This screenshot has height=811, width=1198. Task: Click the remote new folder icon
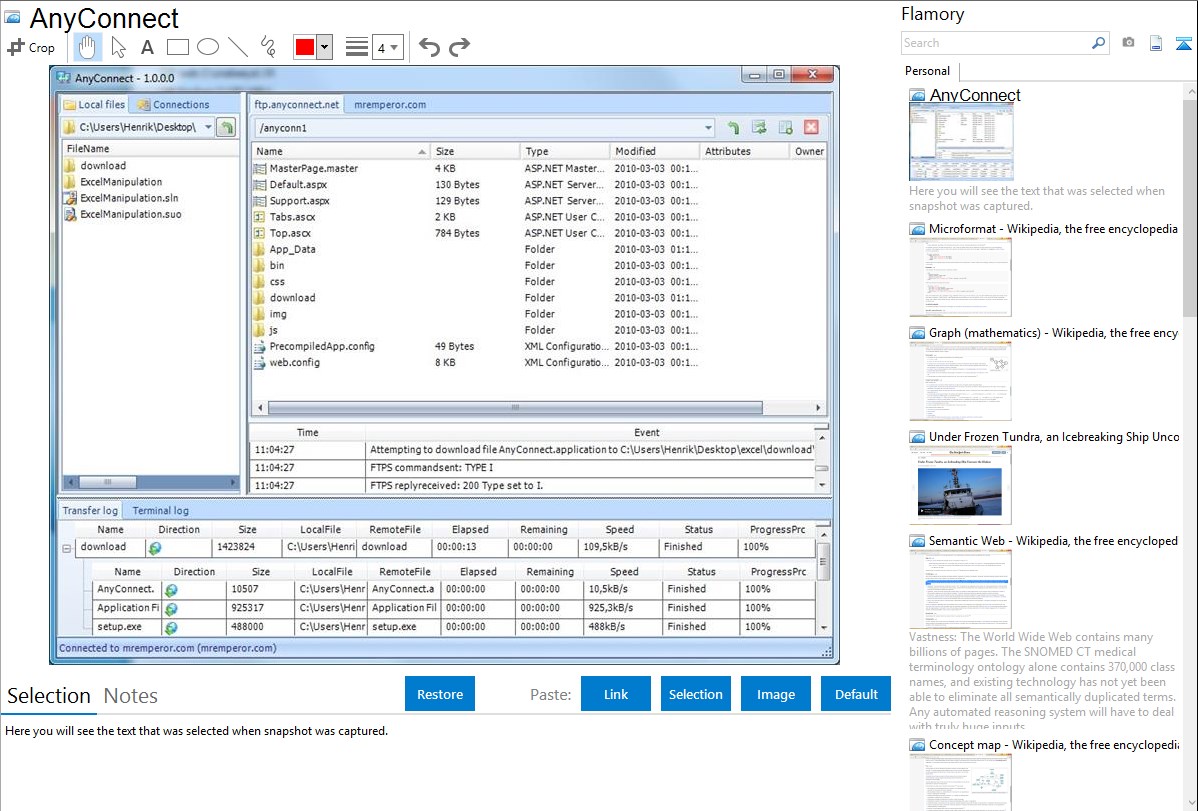point(785,128)
